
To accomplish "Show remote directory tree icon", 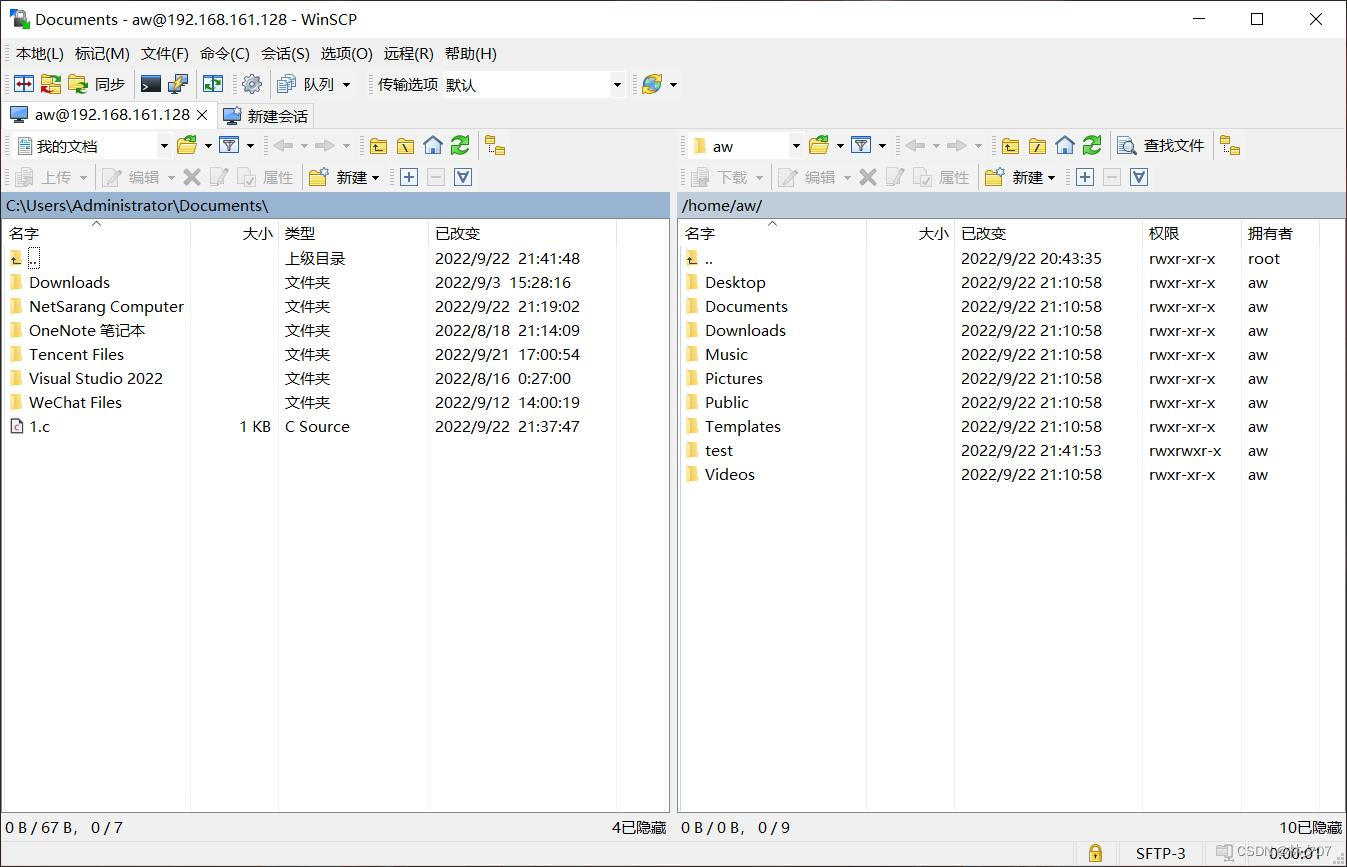I will (x=1230, y=146).
